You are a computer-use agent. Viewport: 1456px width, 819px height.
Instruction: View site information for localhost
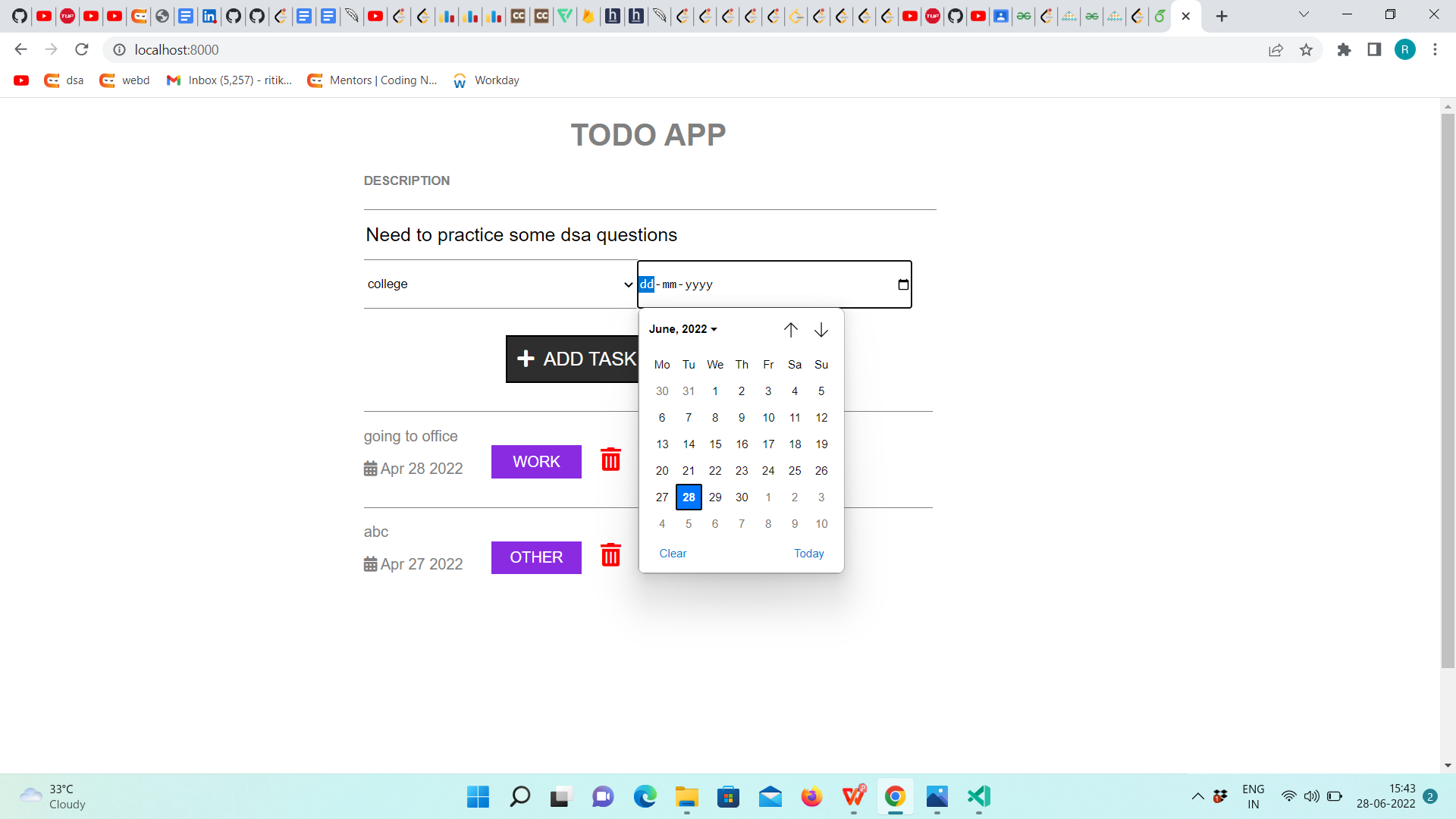tap(119, 49)
